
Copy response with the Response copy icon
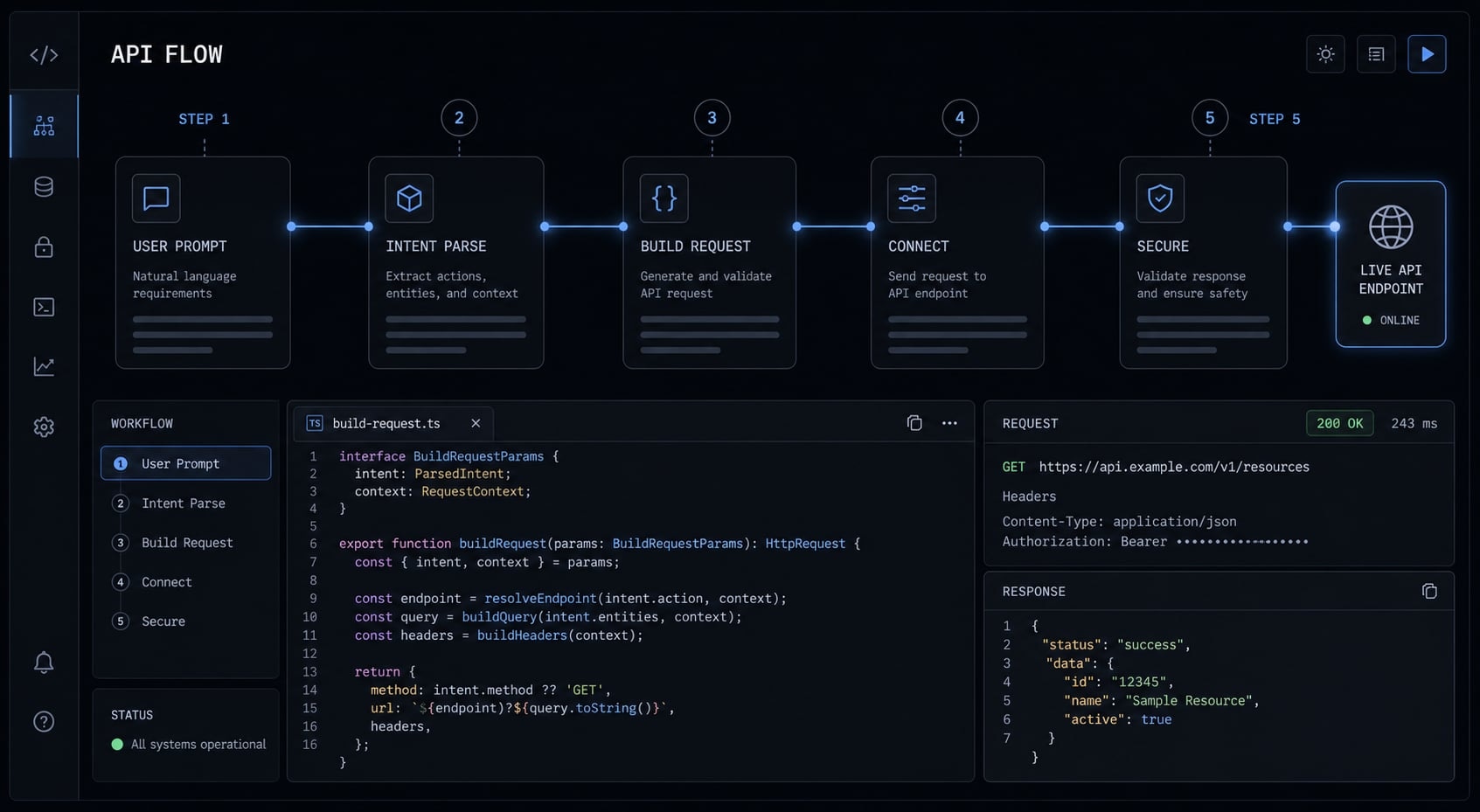tap(1429, 592)
